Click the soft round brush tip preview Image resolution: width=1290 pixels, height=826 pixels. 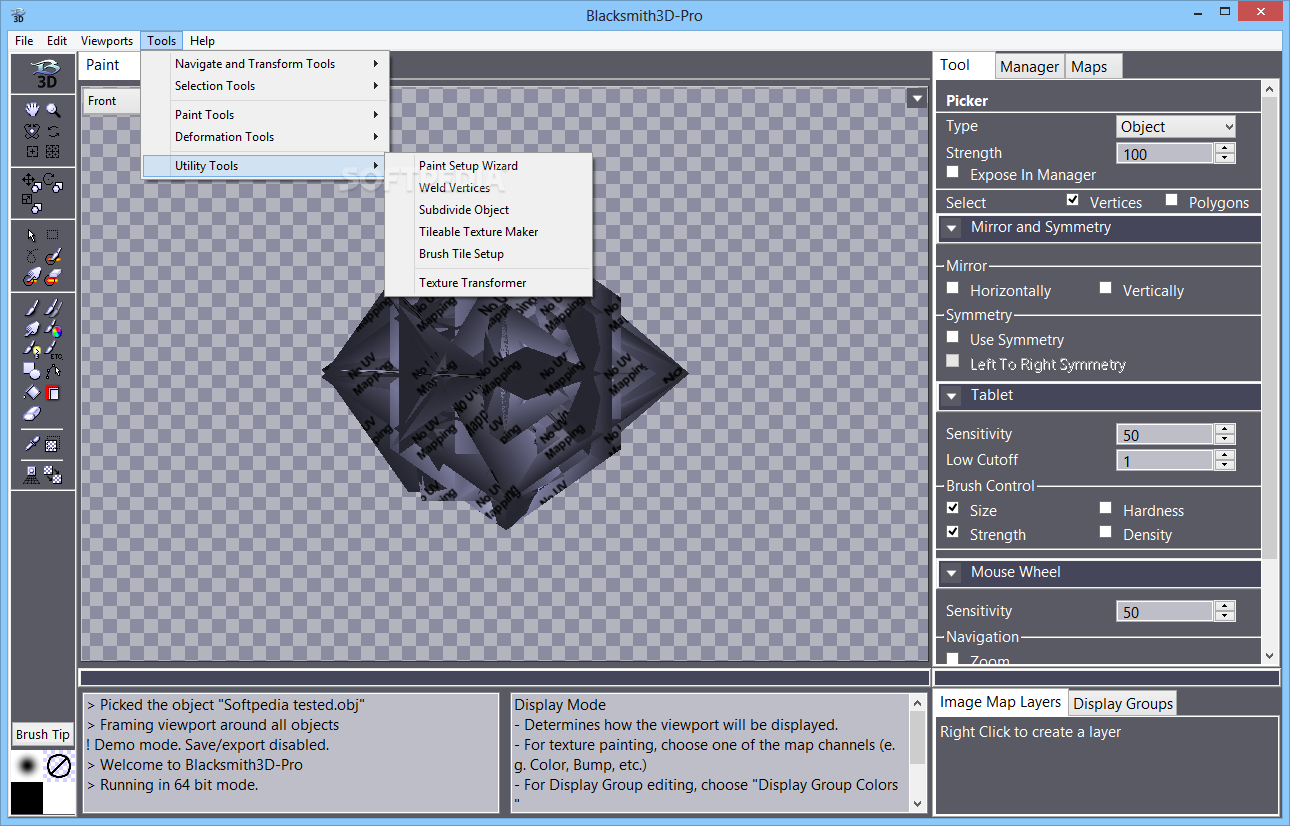28,765
